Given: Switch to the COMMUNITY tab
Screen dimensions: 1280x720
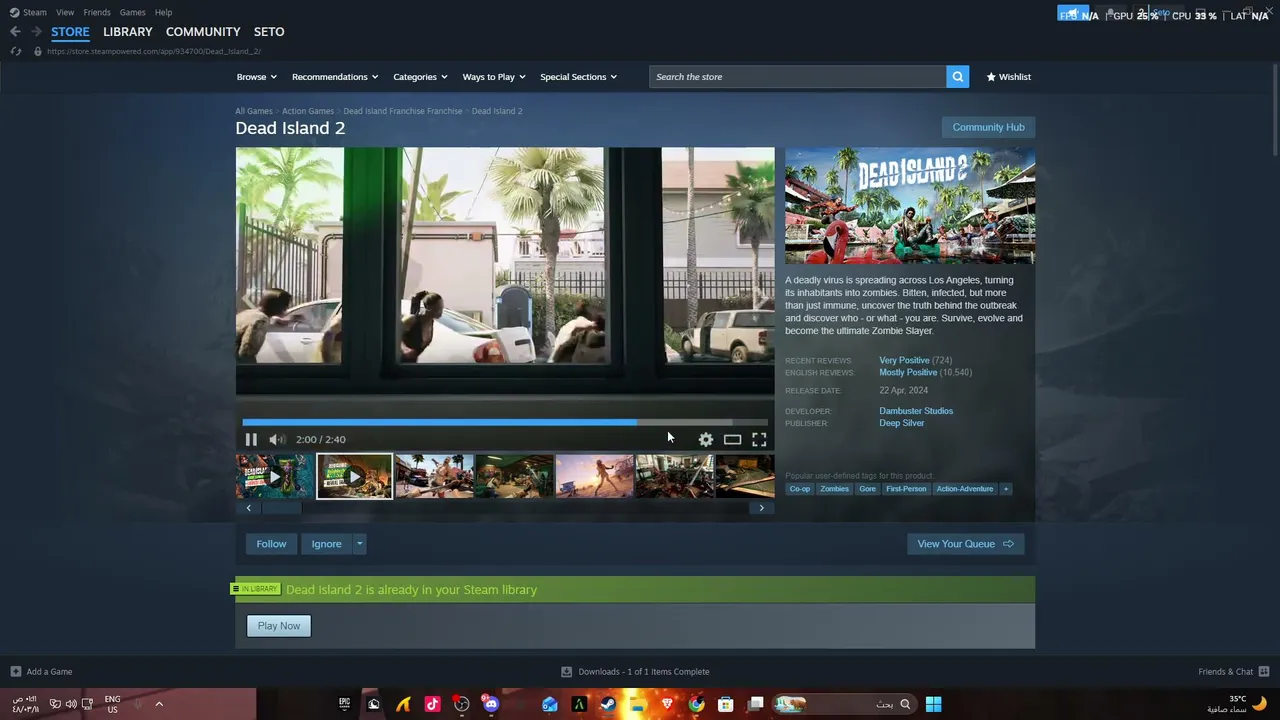Looking at the screenshot, I should pyautogui.click(x=203, y=32).
